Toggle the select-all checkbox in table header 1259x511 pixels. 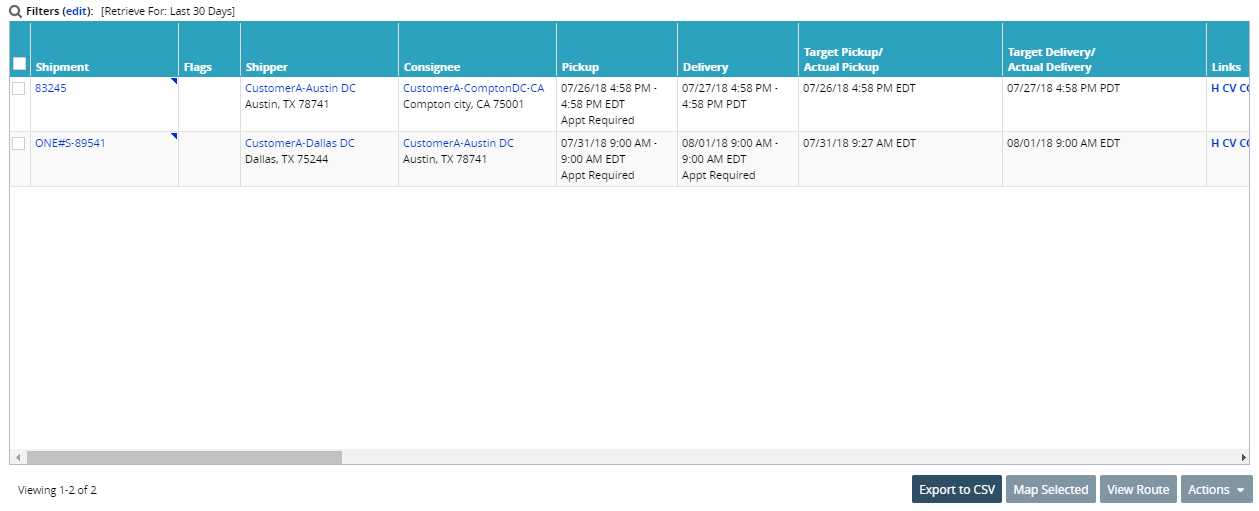click(19, 64)
